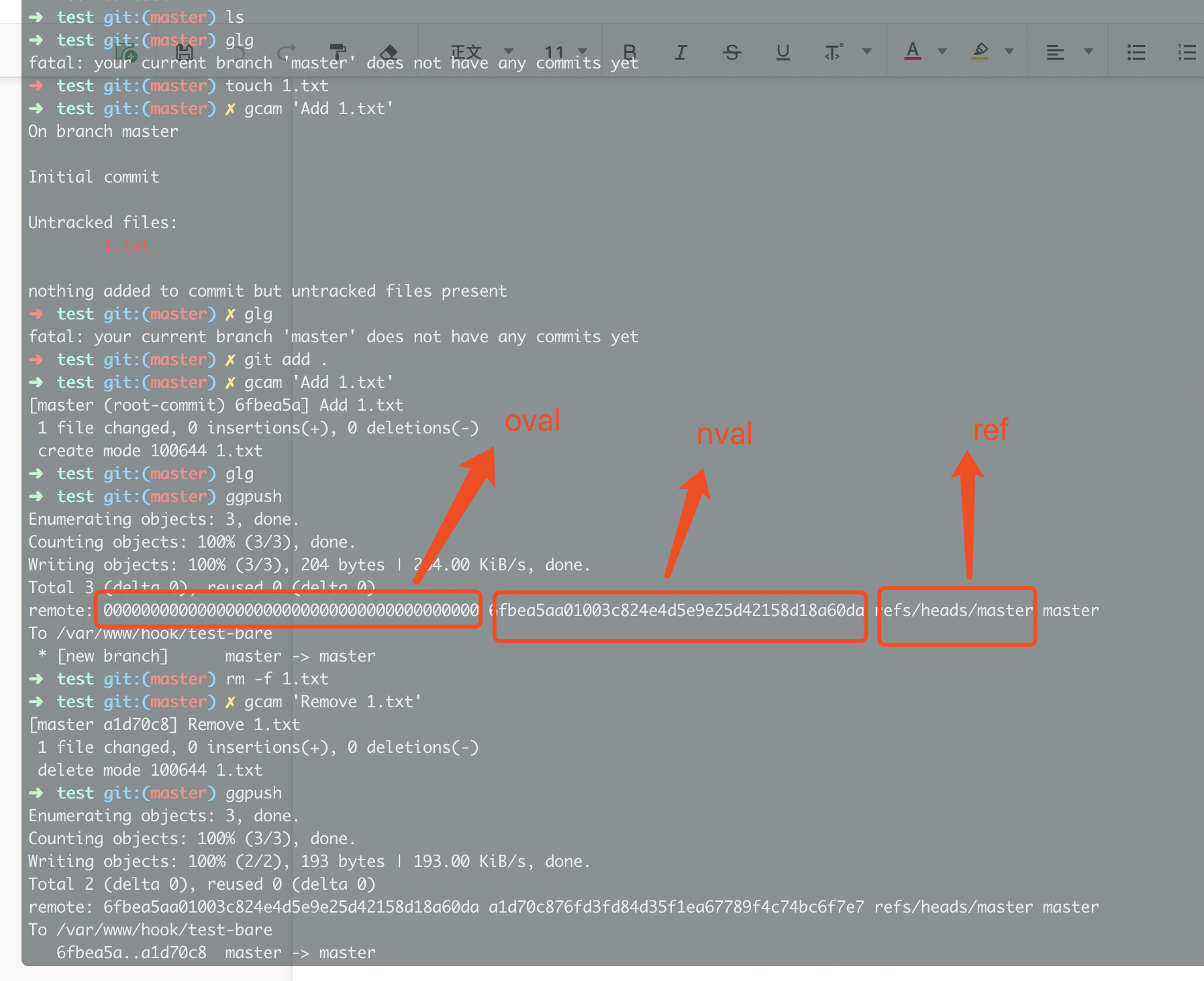Click the 'On branch master' line
Viewport: 1204px width, 981px height.
click(x=103, y=132)
